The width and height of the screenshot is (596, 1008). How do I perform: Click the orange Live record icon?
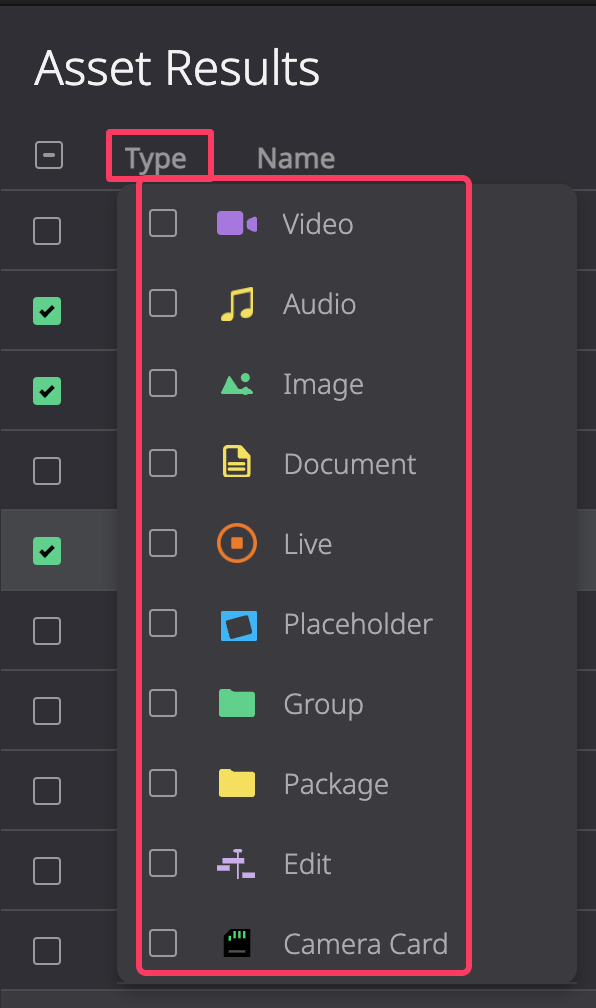[x=237, y=543]
